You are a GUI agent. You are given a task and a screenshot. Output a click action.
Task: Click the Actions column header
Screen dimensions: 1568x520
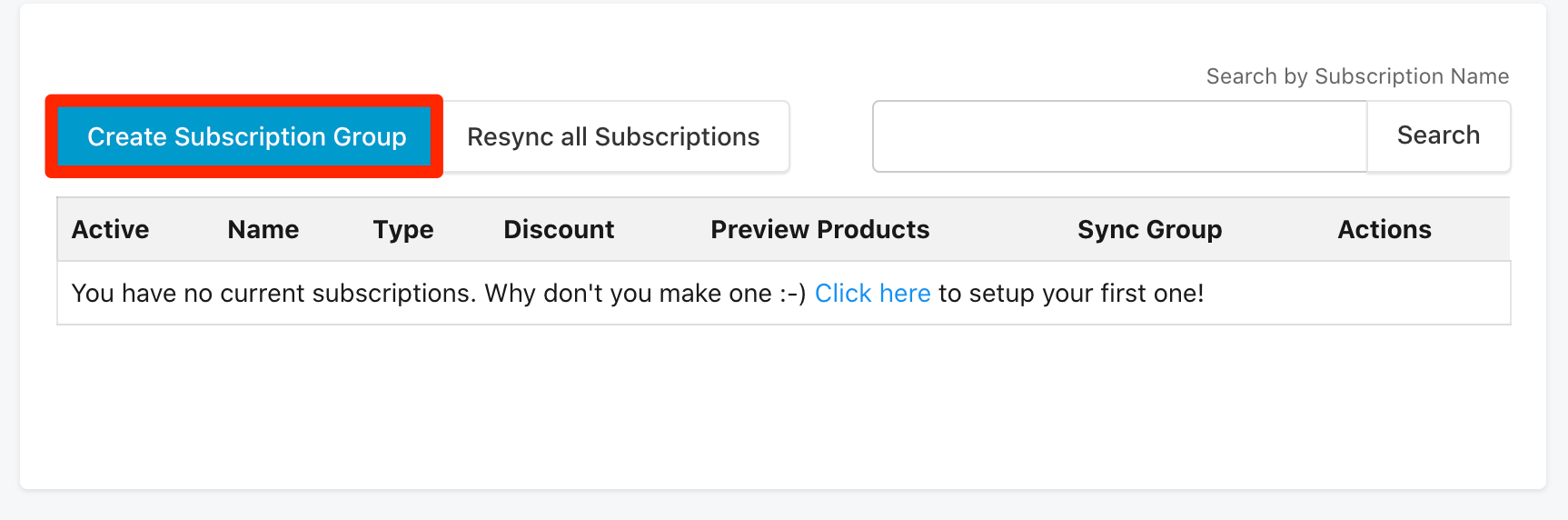1384,230
